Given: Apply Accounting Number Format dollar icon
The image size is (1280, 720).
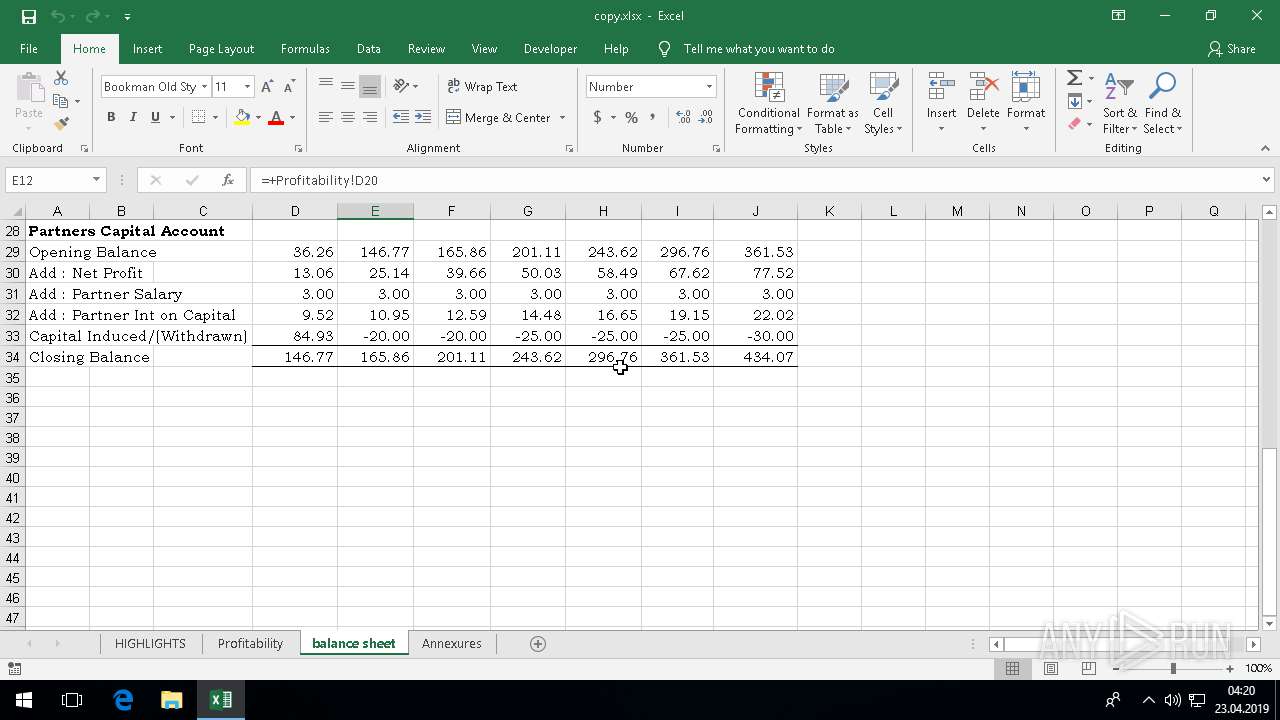Looking at the screenshot, I should pyautogui.click(x=598, y=117).
